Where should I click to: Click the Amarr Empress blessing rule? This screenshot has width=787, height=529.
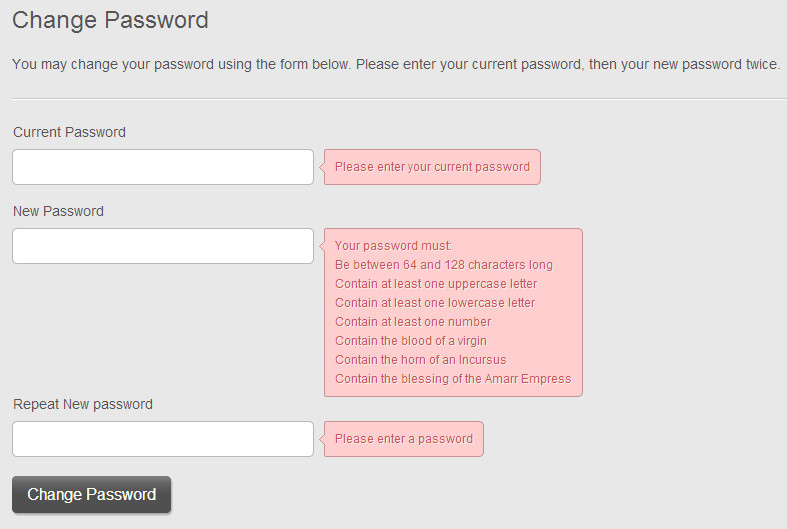[453, 379]
